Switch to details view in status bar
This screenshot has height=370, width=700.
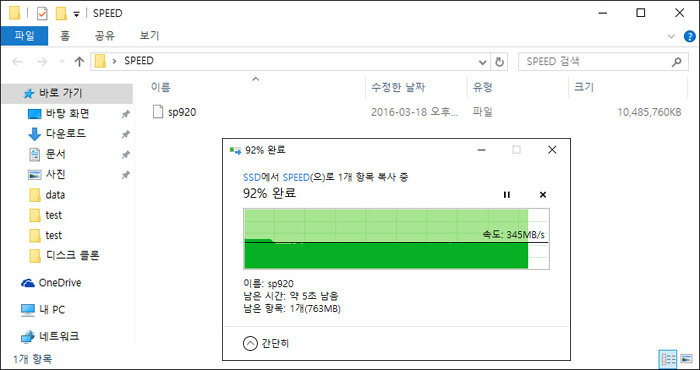[x=668, y=358]
